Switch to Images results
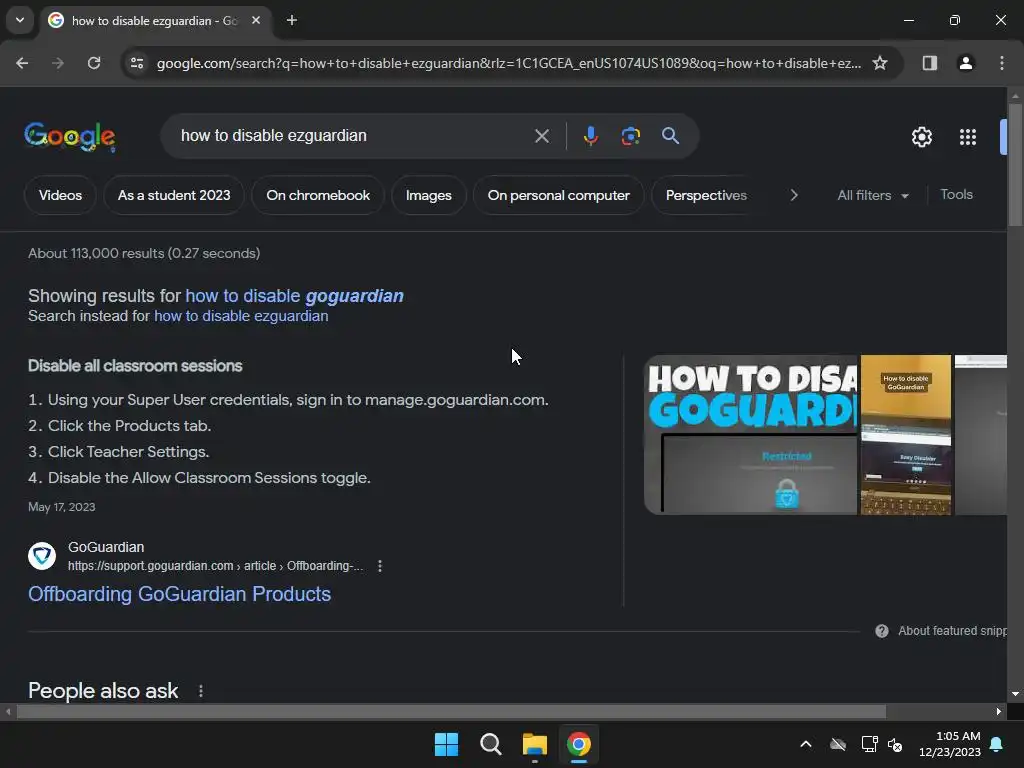 [x=428, y=195]
